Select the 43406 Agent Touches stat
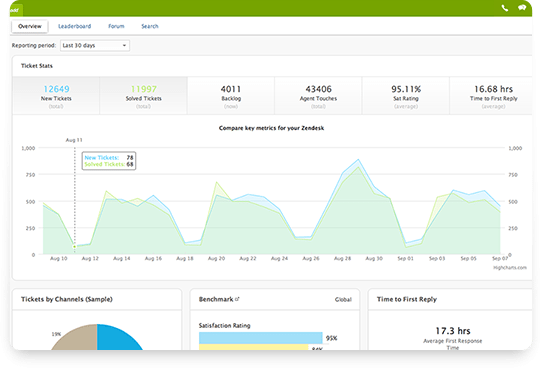Viewport: 540px width, 369px height. (318, 95)
